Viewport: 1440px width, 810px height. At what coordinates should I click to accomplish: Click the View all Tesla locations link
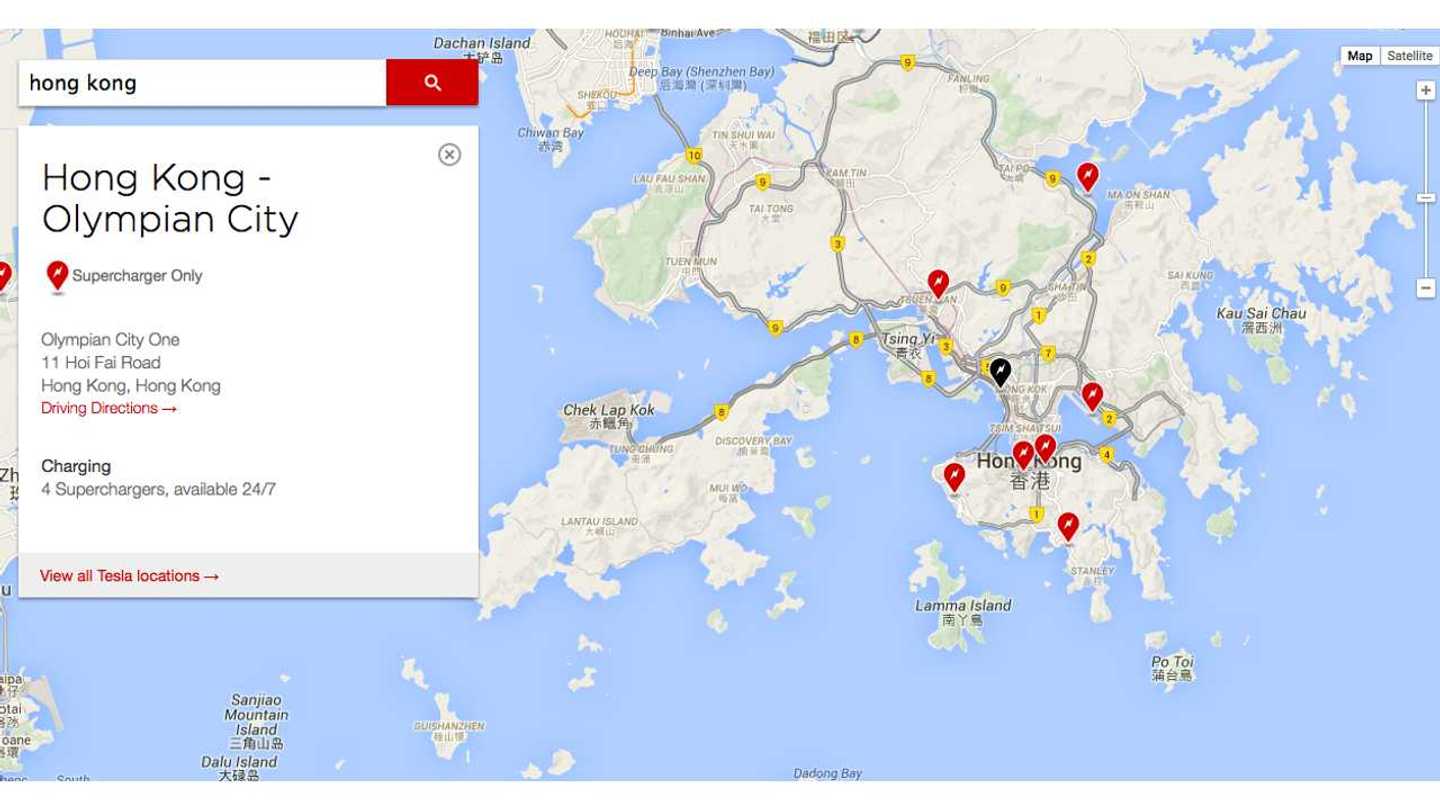(128, 575)
